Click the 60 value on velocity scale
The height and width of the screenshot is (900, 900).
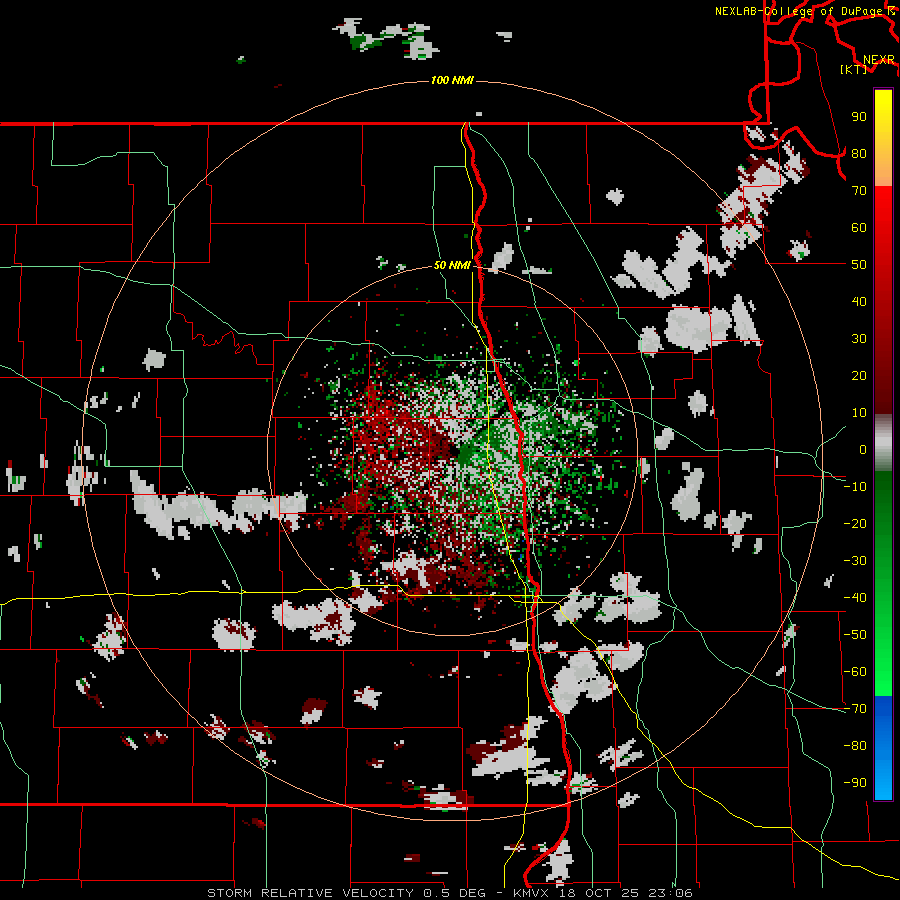[859, 227]
